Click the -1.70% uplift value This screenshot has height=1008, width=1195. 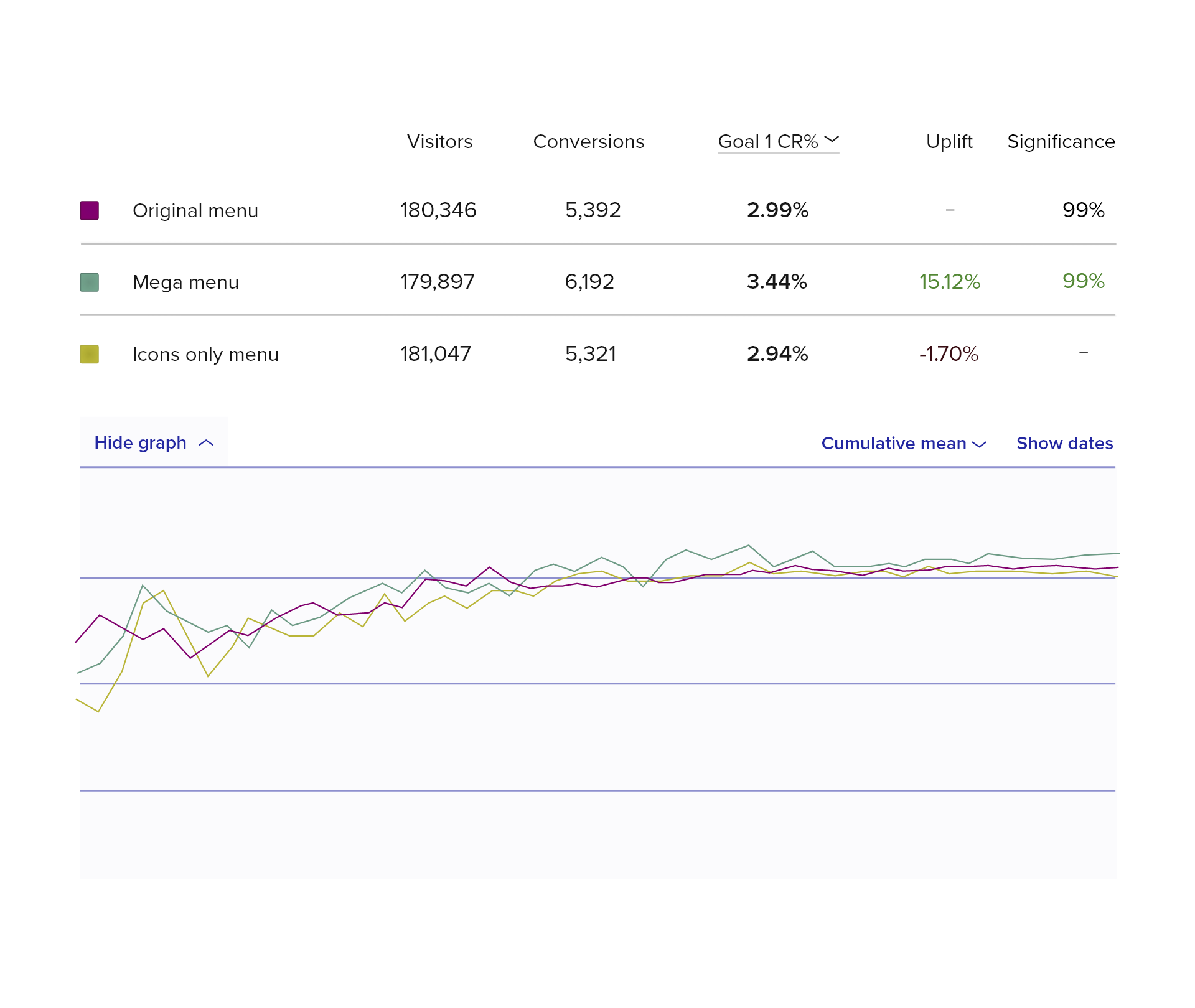click(x=949, y=354)
